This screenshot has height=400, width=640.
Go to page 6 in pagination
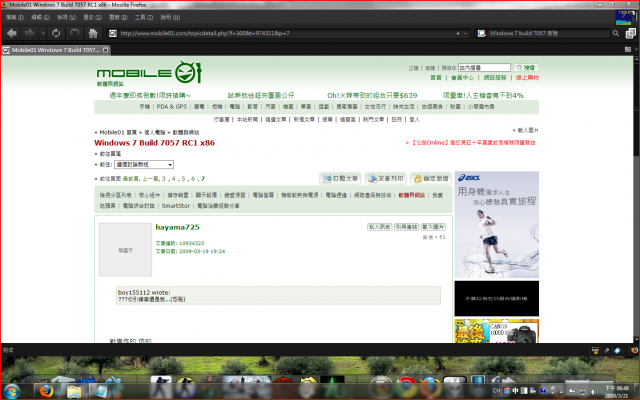[x=193, y=179]
